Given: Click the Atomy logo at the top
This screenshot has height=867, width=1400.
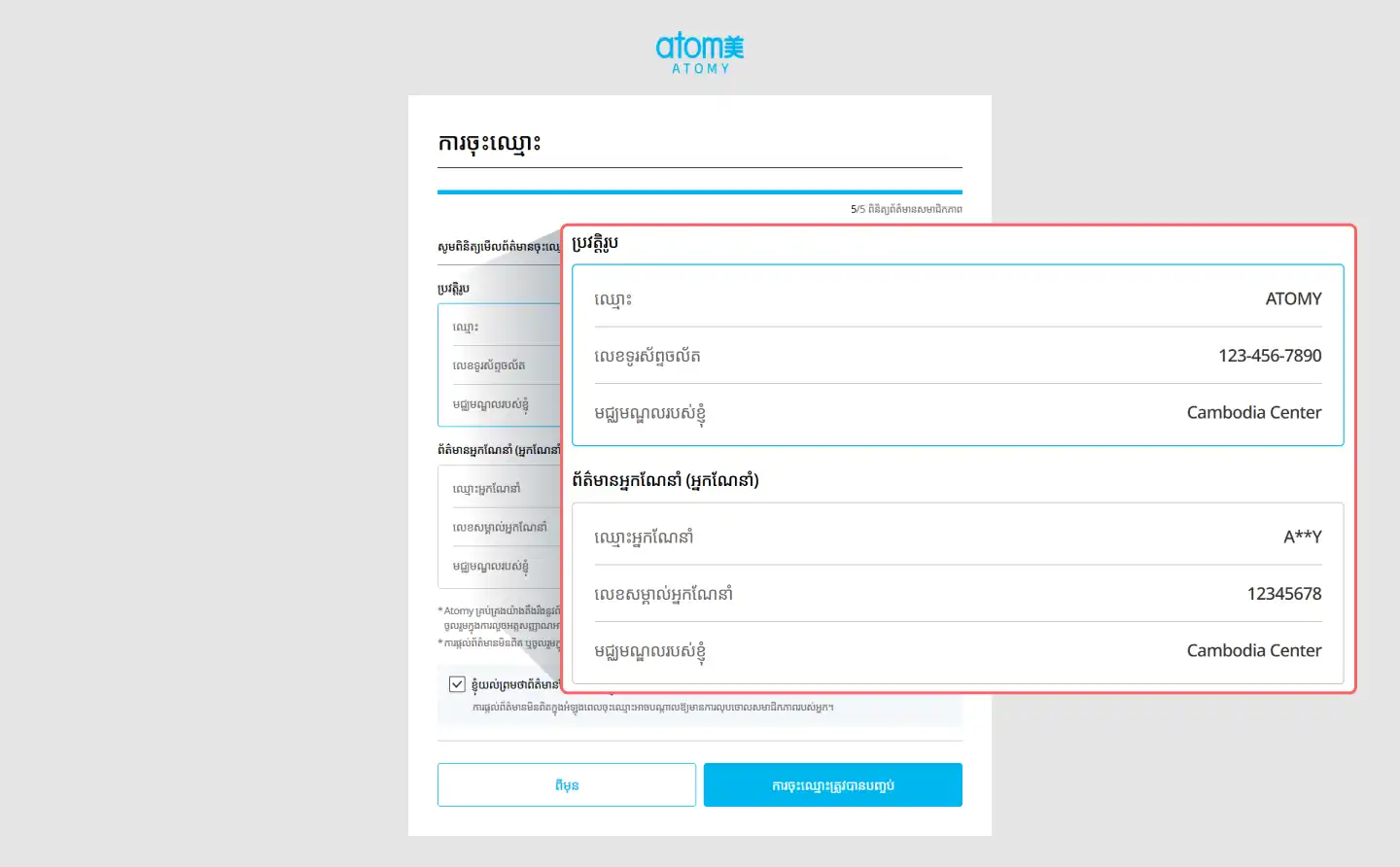Looking at the screenshot, I should click(x=699, y=52).
